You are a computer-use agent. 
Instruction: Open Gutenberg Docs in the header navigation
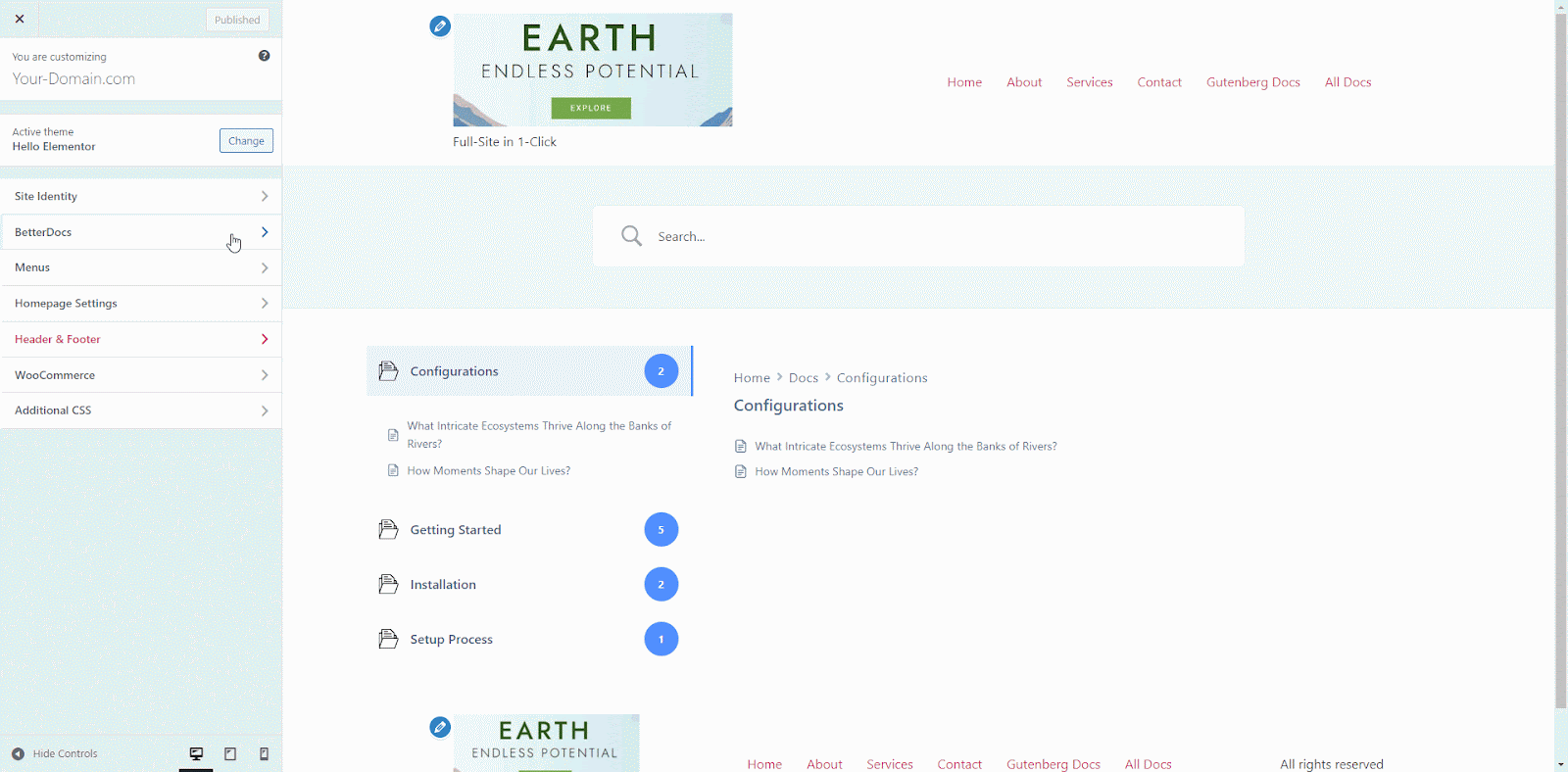[1253, 82]
